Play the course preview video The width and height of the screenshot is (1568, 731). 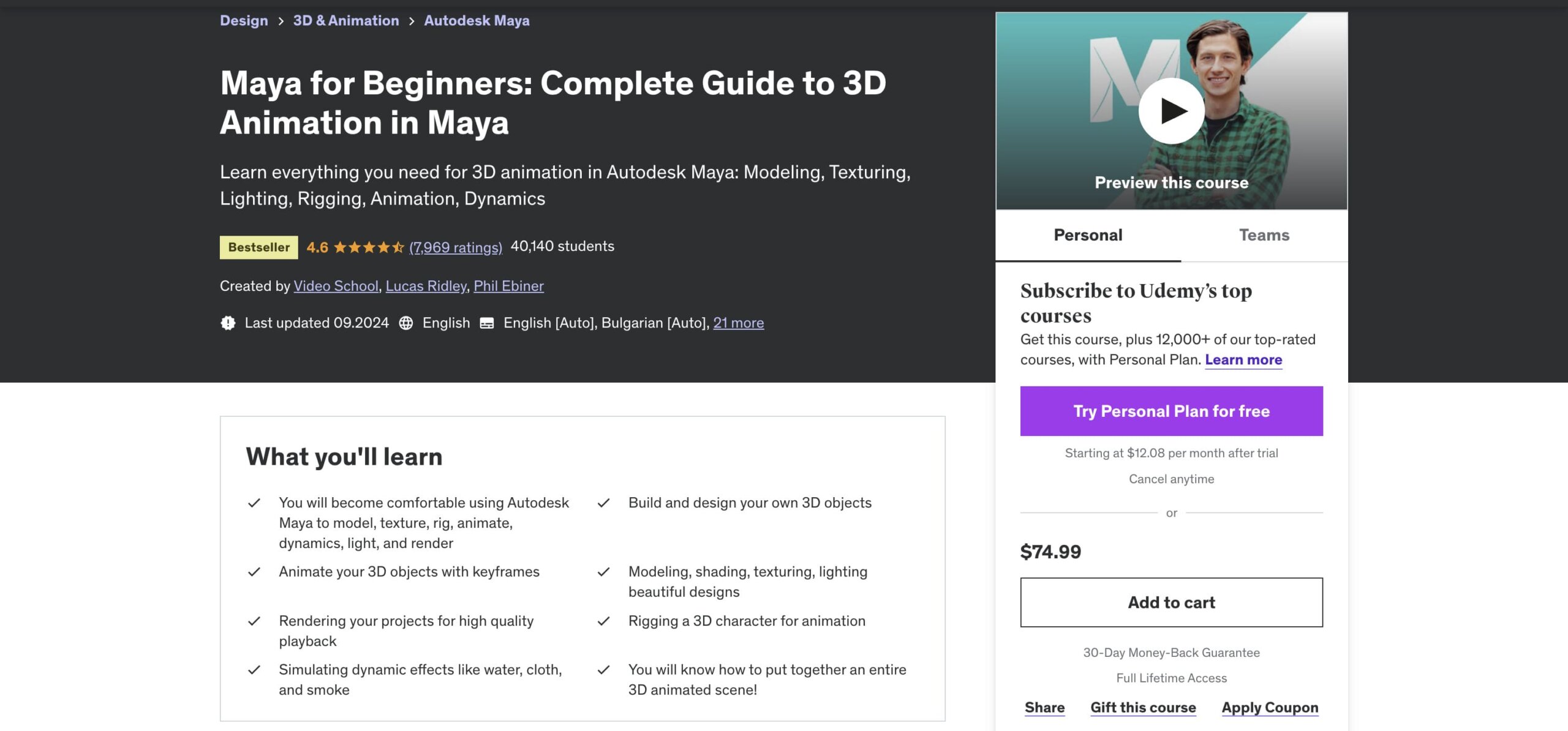[1171, 111]
